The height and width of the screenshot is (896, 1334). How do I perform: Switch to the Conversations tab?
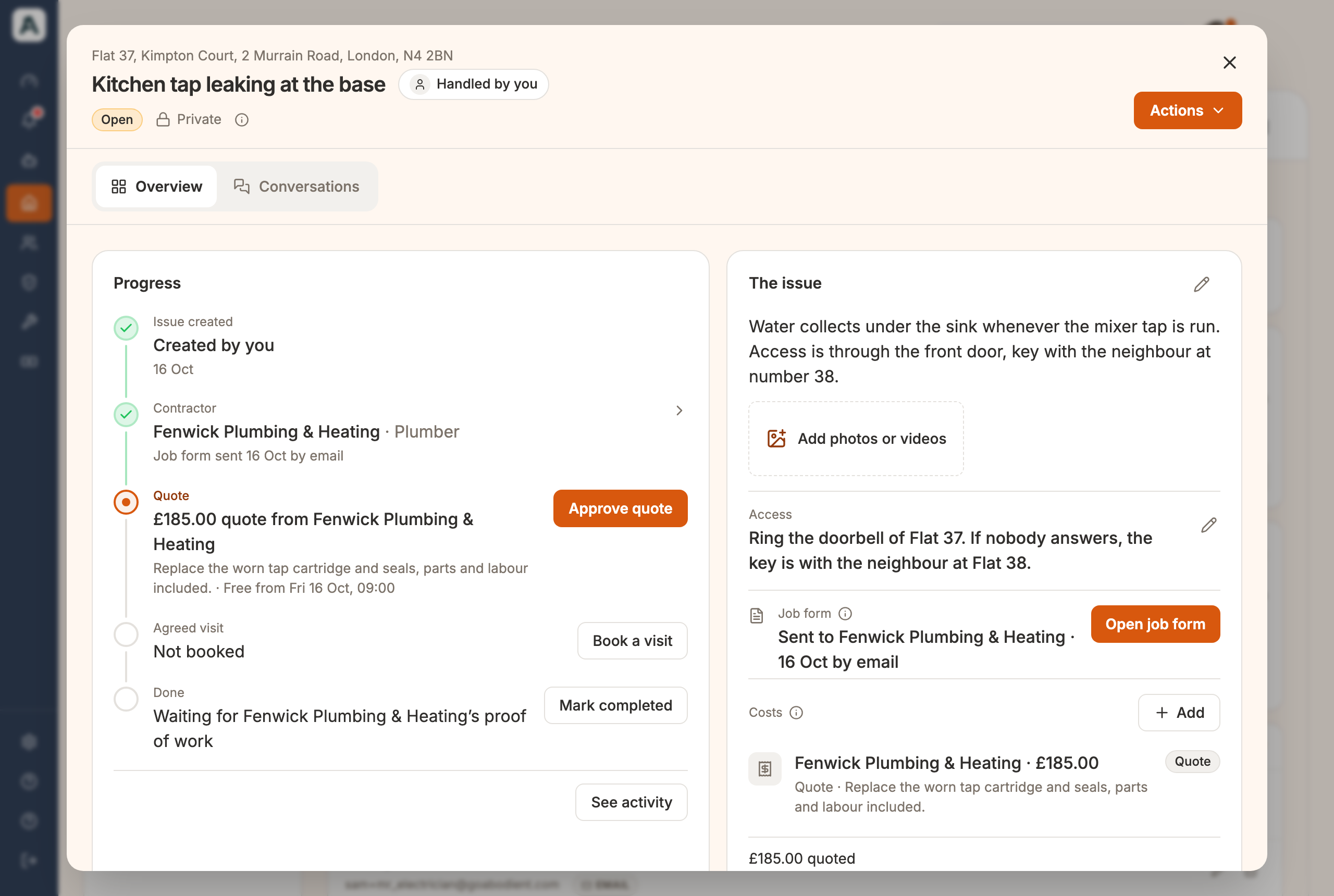297,186
